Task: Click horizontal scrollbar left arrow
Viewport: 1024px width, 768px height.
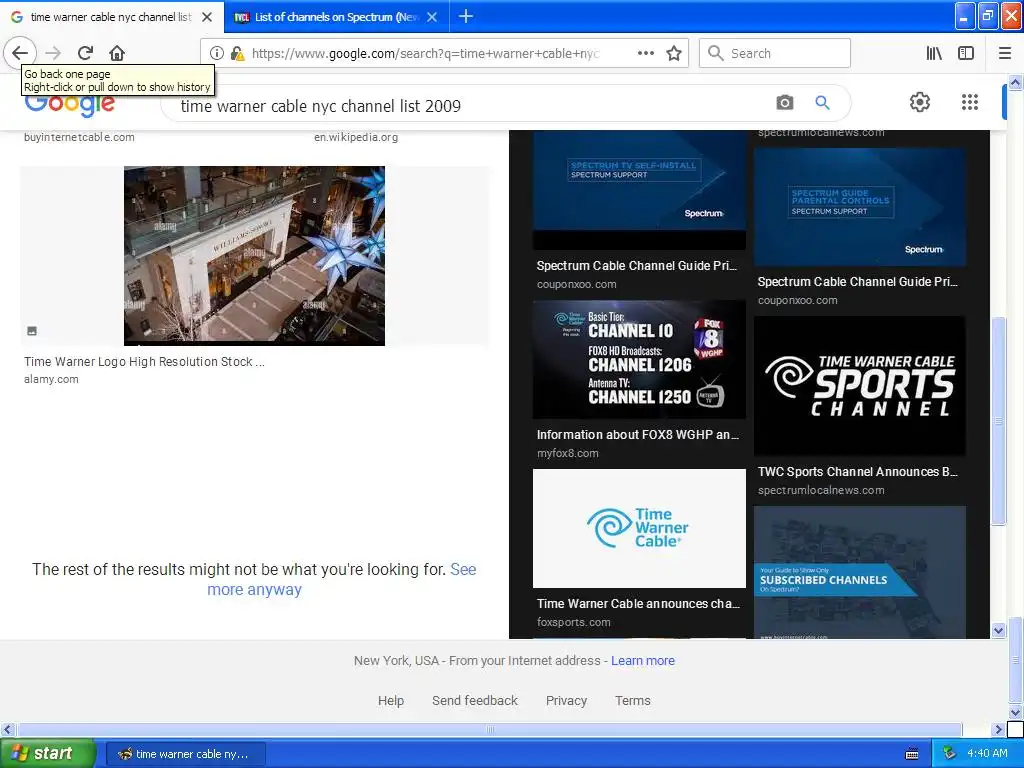Action: coord(7,729)
